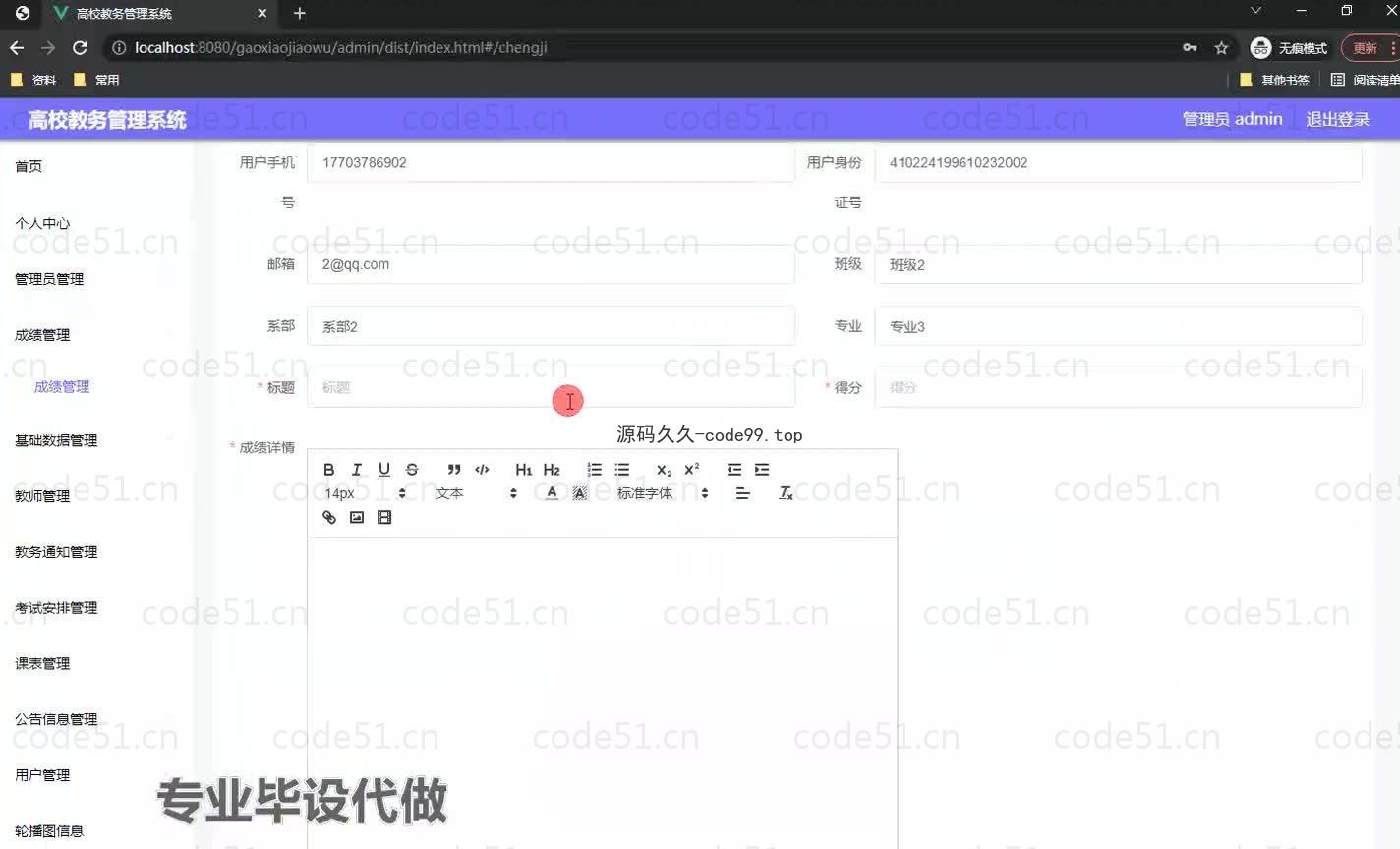Expand 公告信息管理 sidebar menu
The height and width of the screenshot is (849, 1400).
point(56,719)
